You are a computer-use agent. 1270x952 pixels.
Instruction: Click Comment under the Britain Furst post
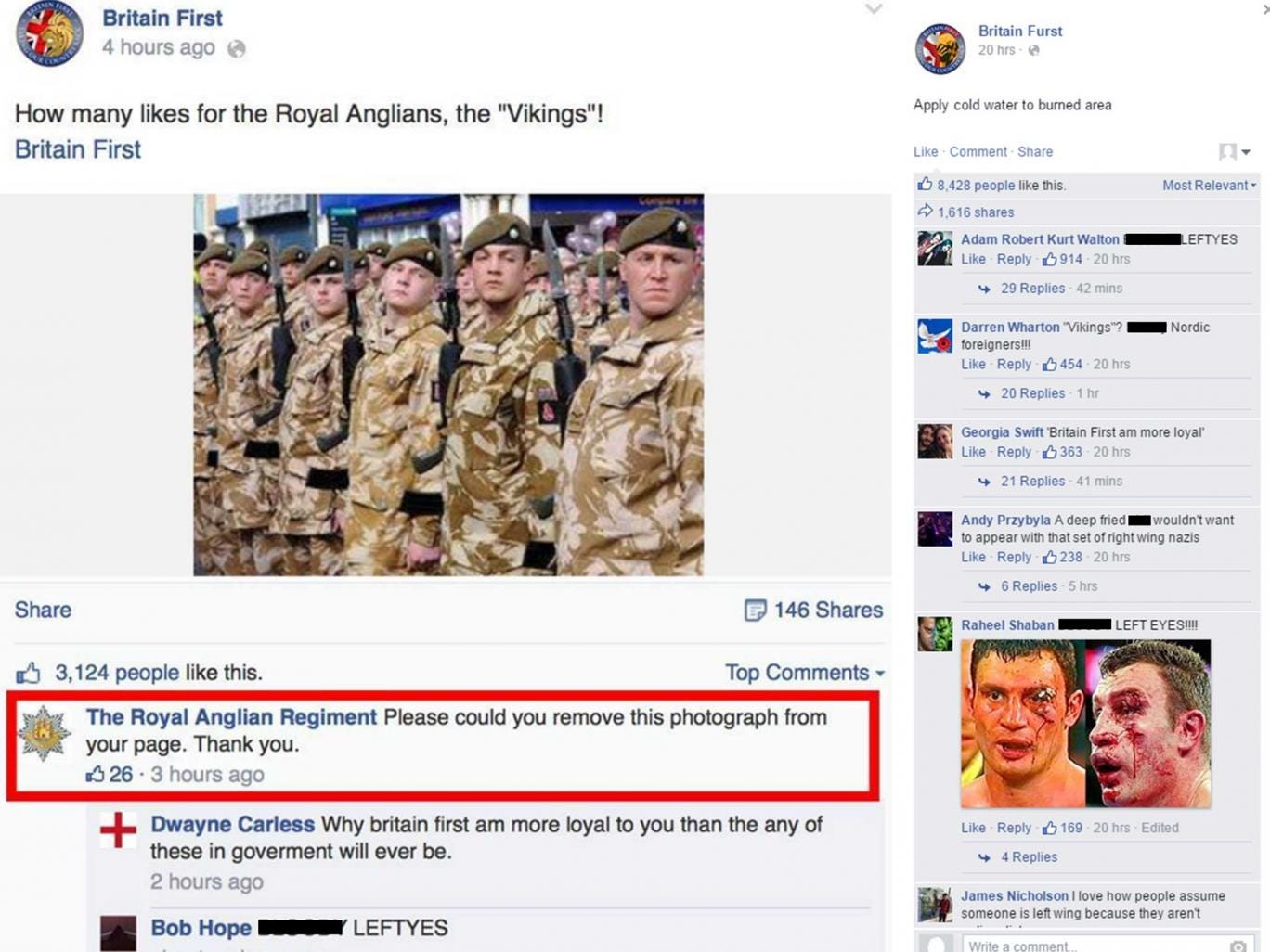pos(978,152)
